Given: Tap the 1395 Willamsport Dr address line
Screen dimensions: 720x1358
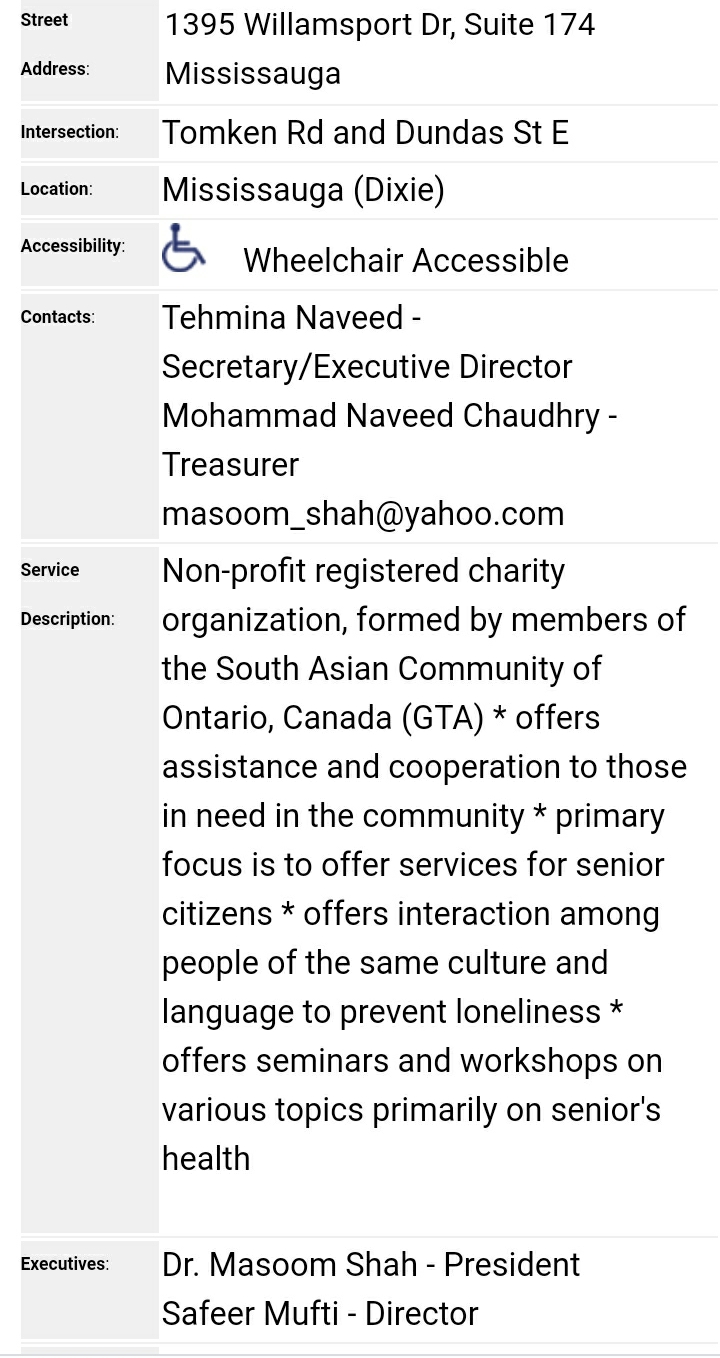Looking at the screenshot, I should tap(379, 25).
